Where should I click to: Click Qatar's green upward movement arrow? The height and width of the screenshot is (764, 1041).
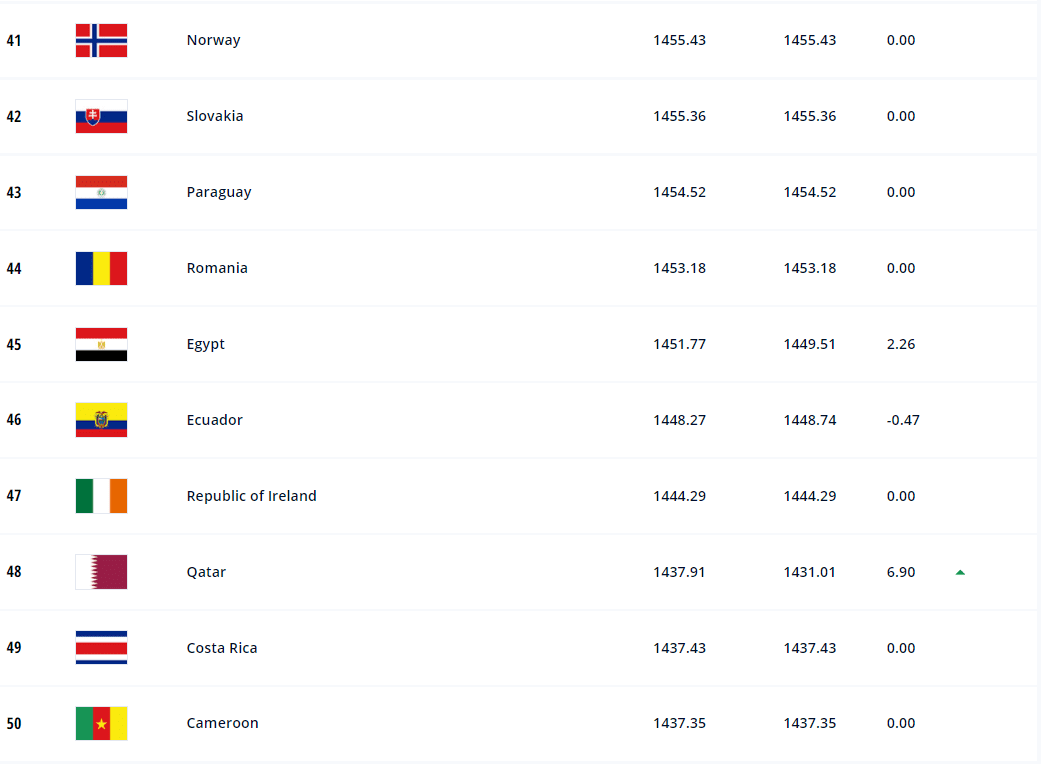tap(960, 572)
